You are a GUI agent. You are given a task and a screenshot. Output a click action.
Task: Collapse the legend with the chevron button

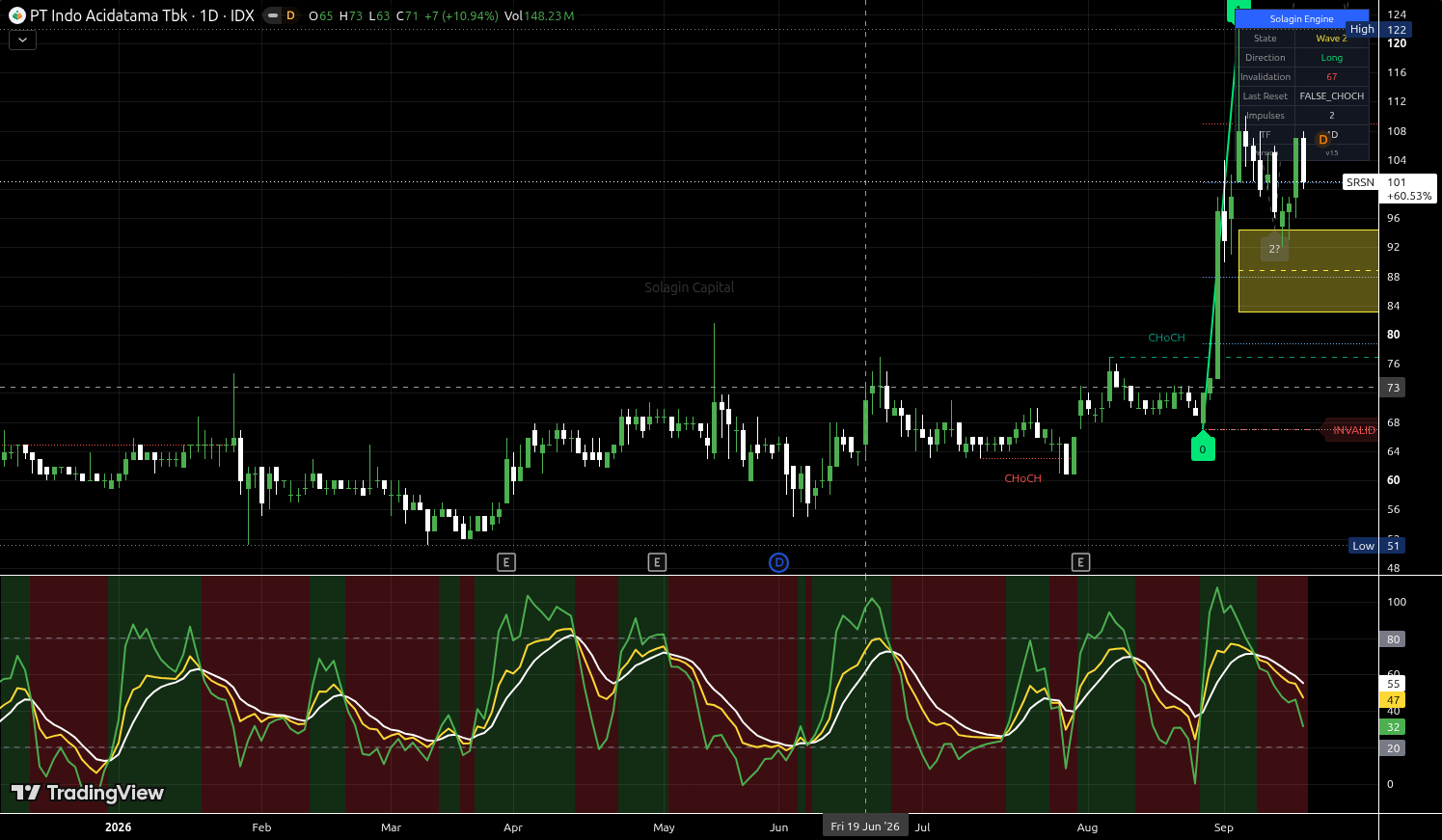point(22,40)
